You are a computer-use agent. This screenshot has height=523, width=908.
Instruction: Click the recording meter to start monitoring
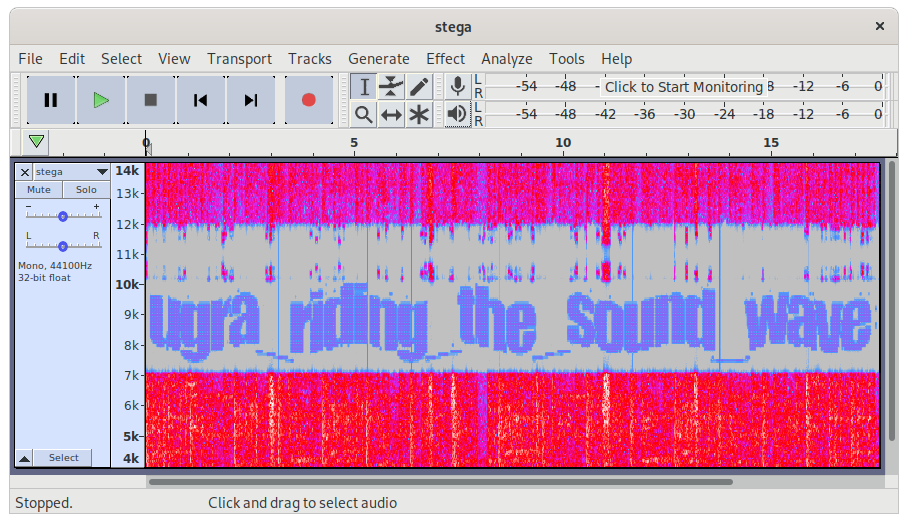[683, 87]
